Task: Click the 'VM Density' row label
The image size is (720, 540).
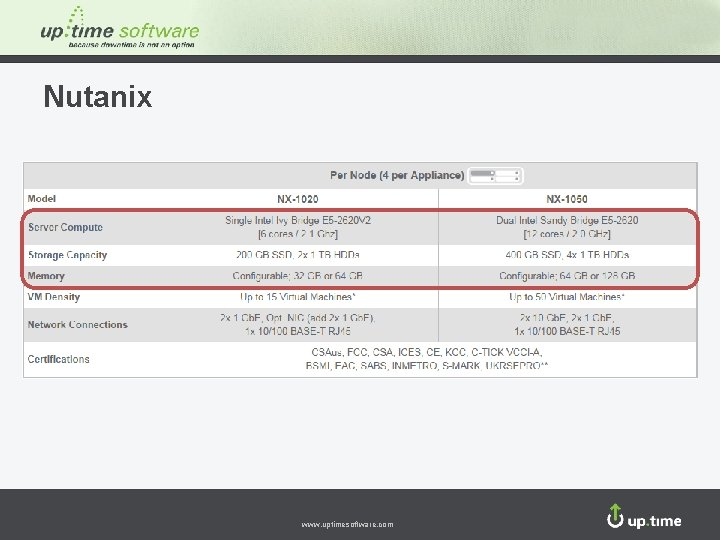Action: click(x=54, y=297)
